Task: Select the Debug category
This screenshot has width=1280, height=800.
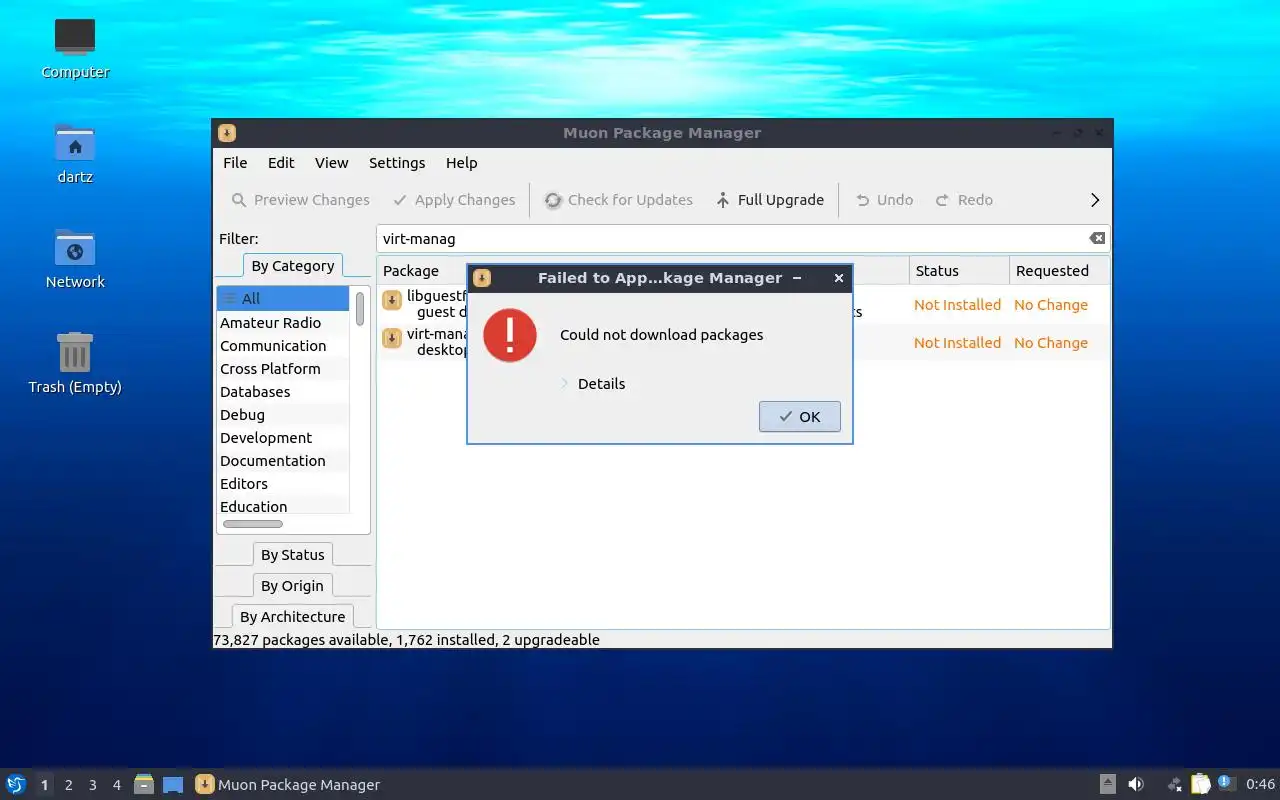Action: coord(283,415)
